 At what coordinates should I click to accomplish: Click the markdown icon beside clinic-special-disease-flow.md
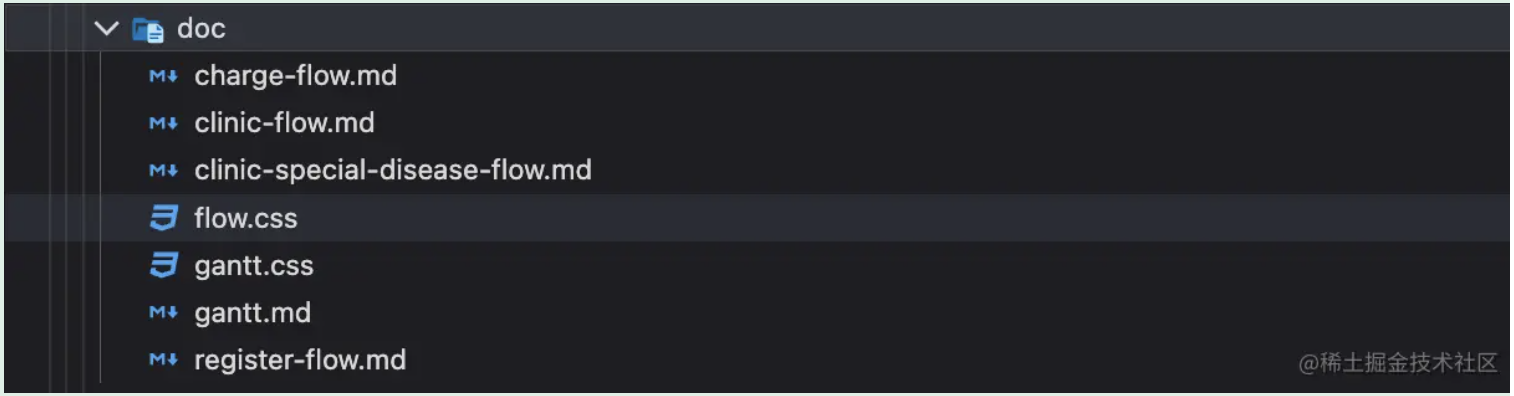[x=163, y=171]
